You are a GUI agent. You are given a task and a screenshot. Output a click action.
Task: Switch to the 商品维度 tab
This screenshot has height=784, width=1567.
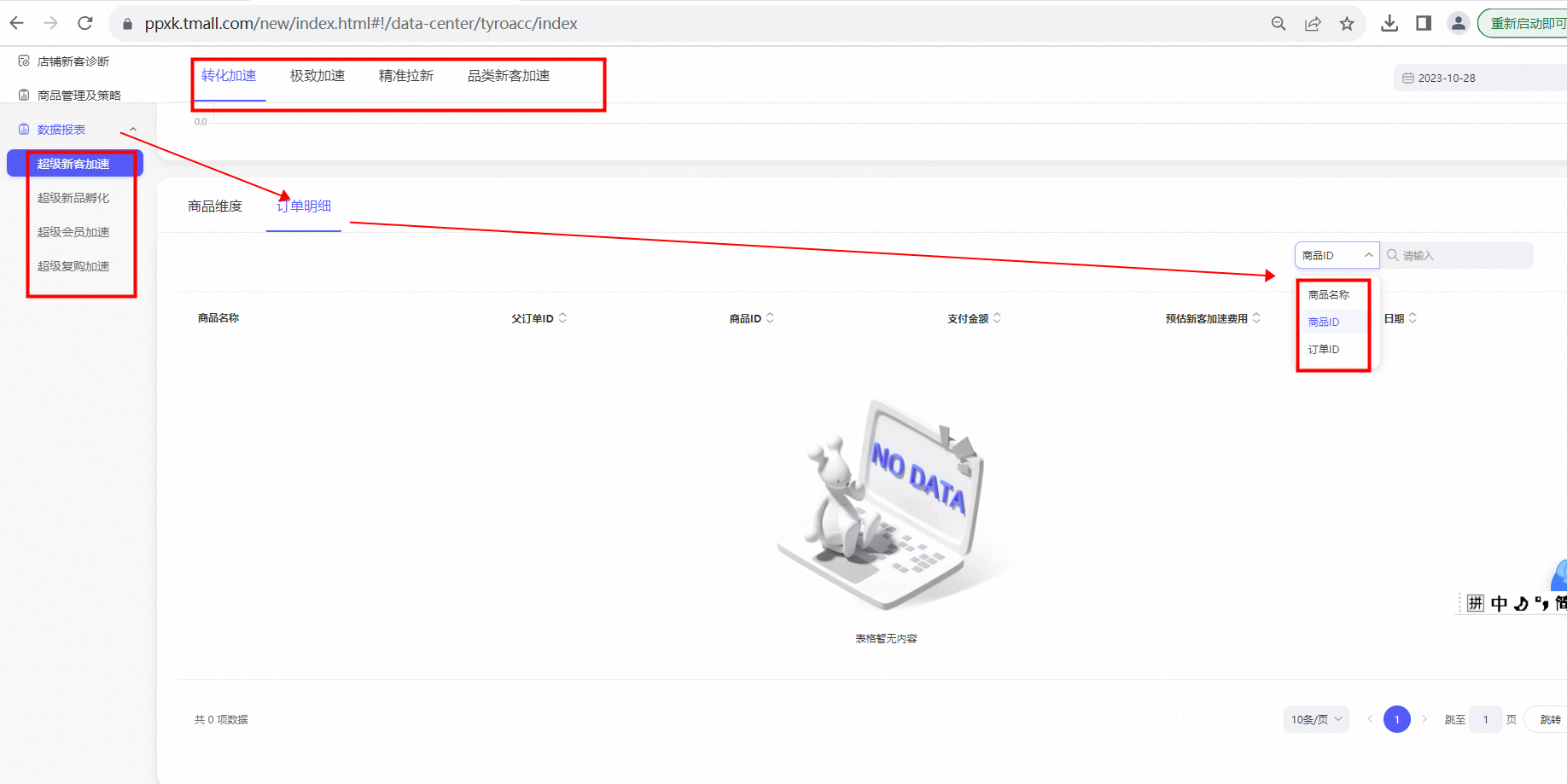pos(215,206)
